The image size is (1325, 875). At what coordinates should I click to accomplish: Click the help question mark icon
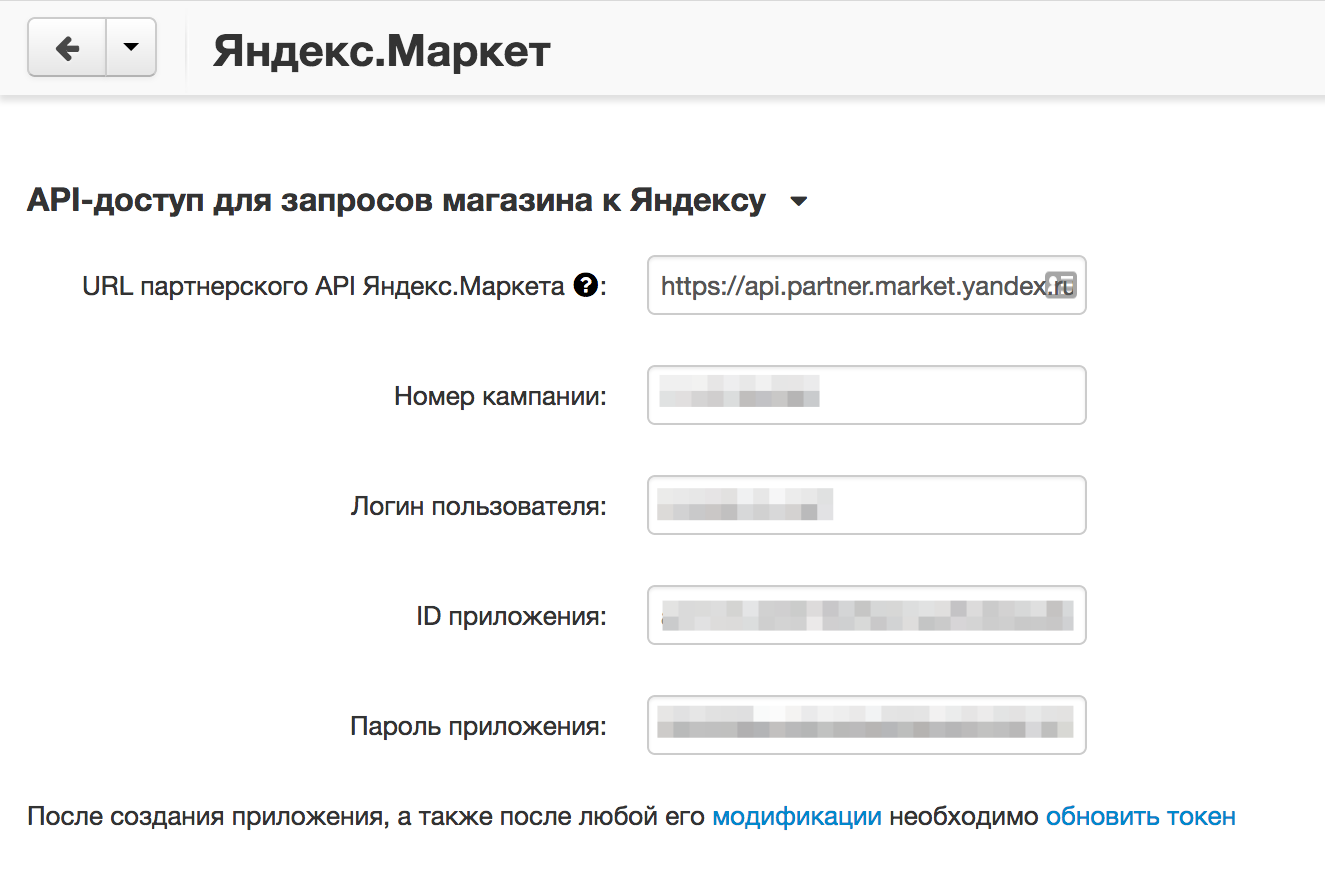pos(586,287)
